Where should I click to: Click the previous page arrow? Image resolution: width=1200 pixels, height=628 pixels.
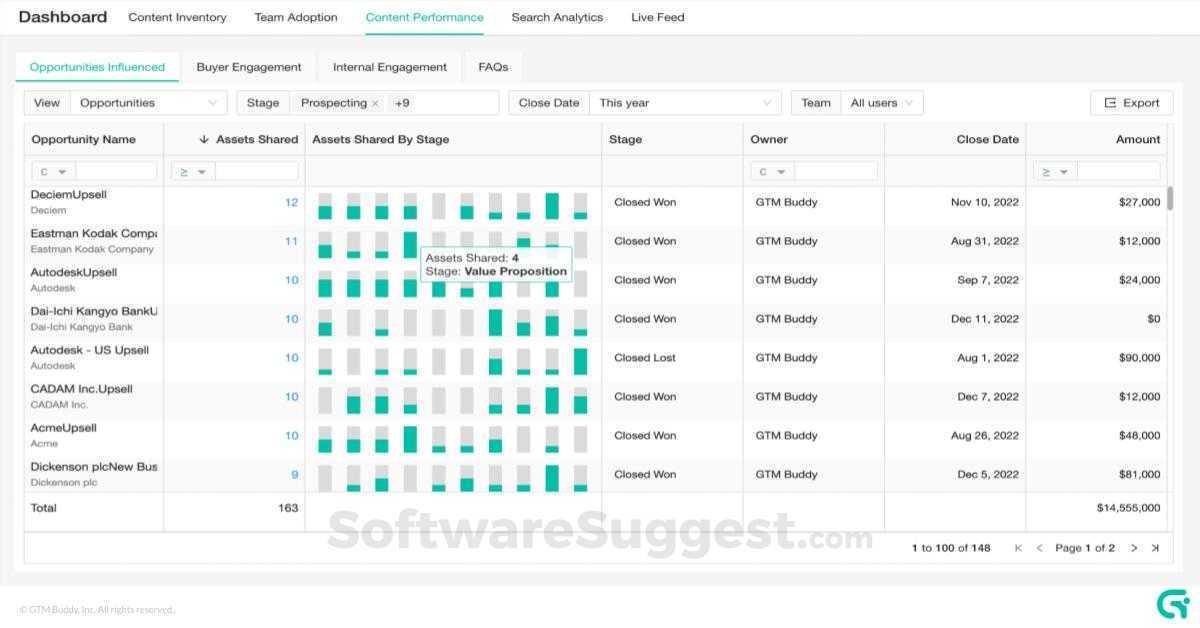pyautogui.click(x=1040, y=547)
